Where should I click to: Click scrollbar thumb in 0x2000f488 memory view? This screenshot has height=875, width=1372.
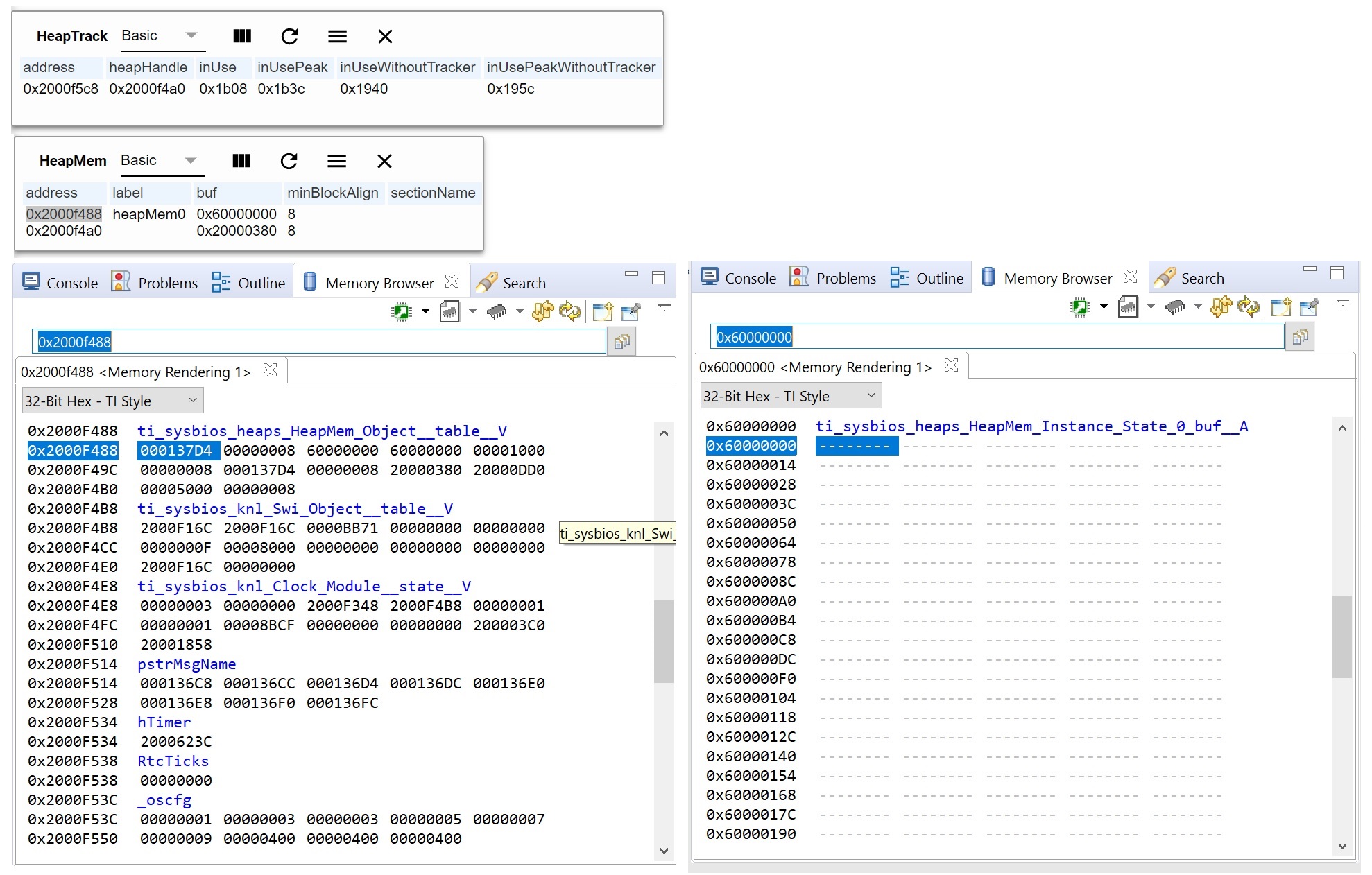(664, 641)
